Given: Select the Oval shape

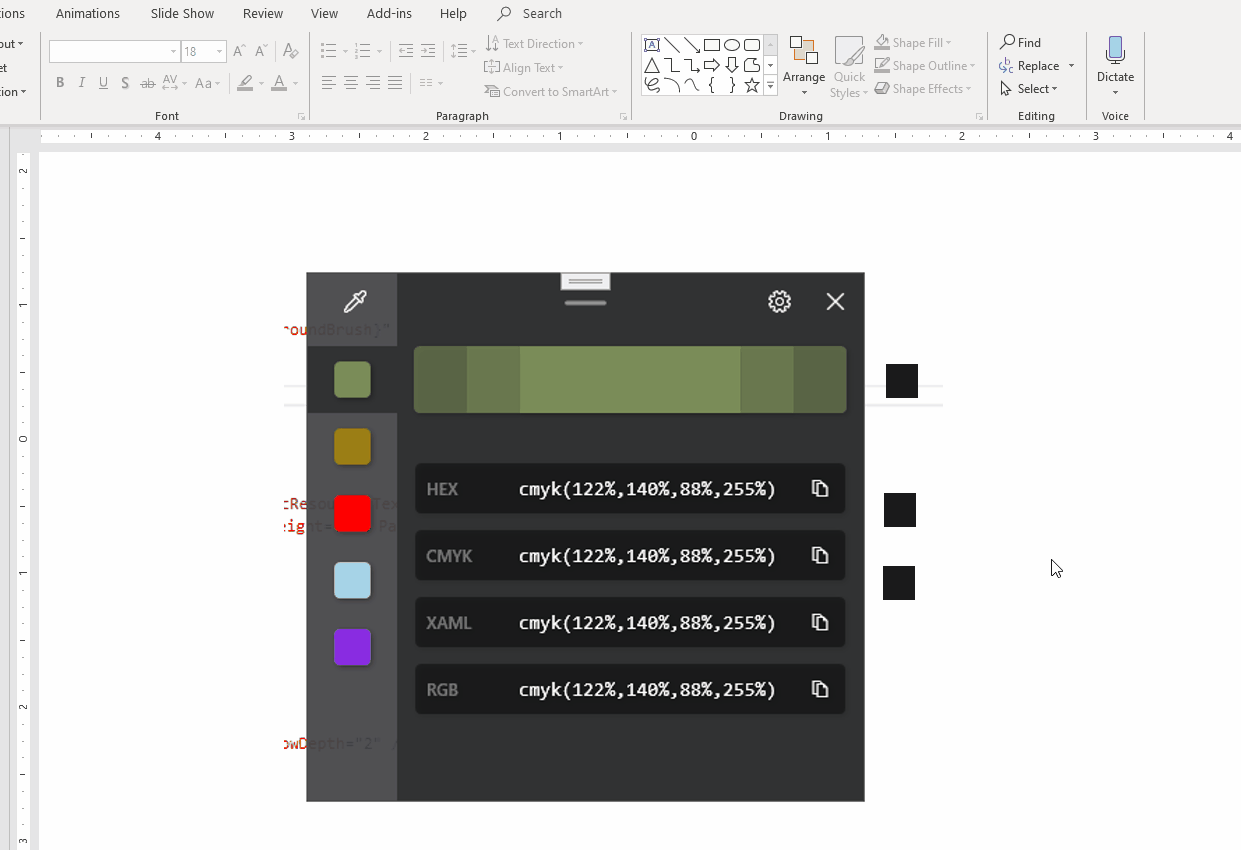Looking at the screenshot, I should click(732, 45).
